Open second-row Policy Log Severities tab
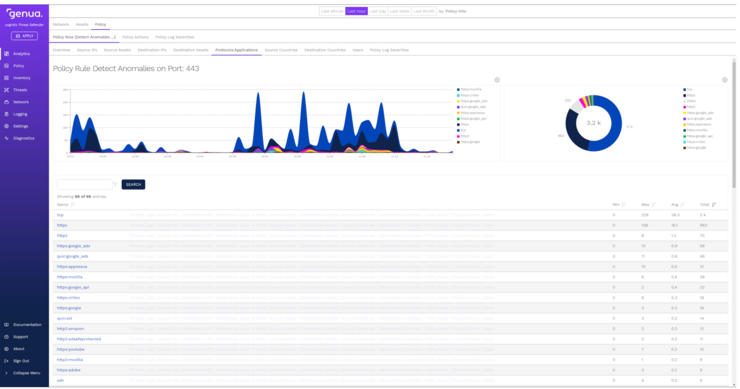This screenshot has width=740, height=389. click(175, 37)
